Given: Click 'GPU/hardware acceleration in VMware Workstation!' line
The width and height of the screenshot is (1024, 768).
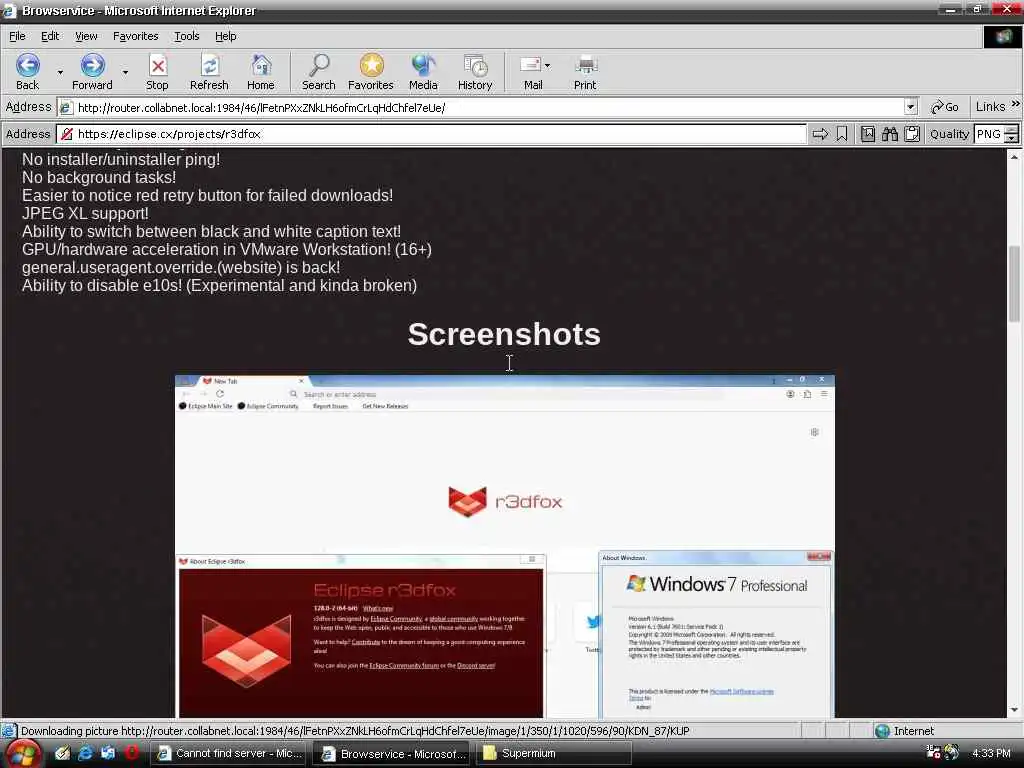Looking at the screenshot, I should [226, 249].
